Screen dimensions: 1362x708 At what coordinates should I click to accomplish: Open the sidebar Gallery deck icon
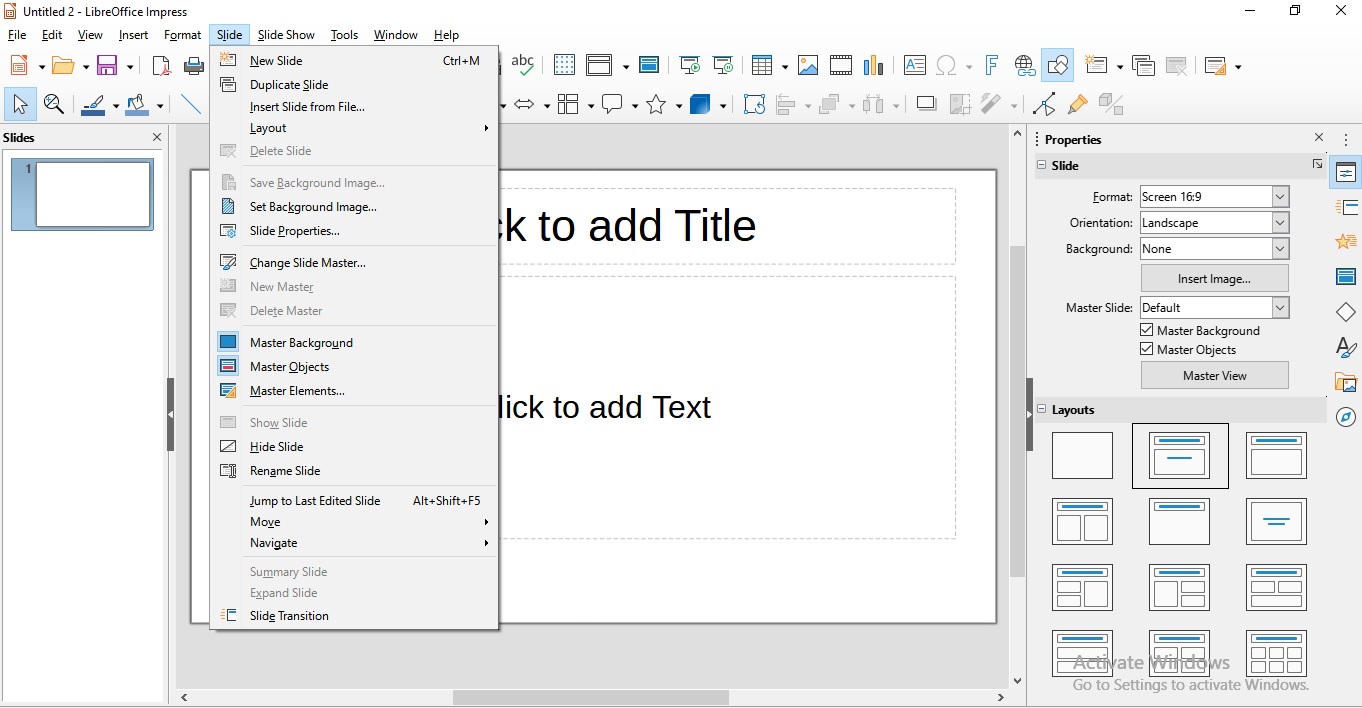[1346, 382]
